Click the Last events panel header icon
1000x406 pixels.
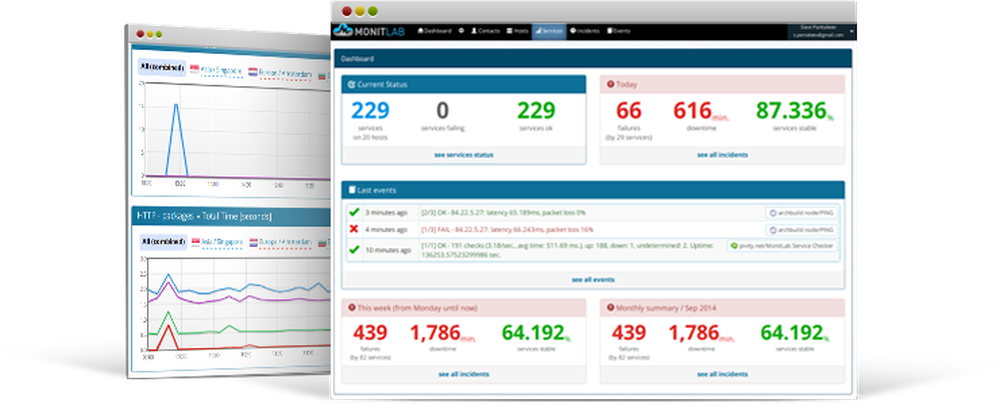click(351, 190)
